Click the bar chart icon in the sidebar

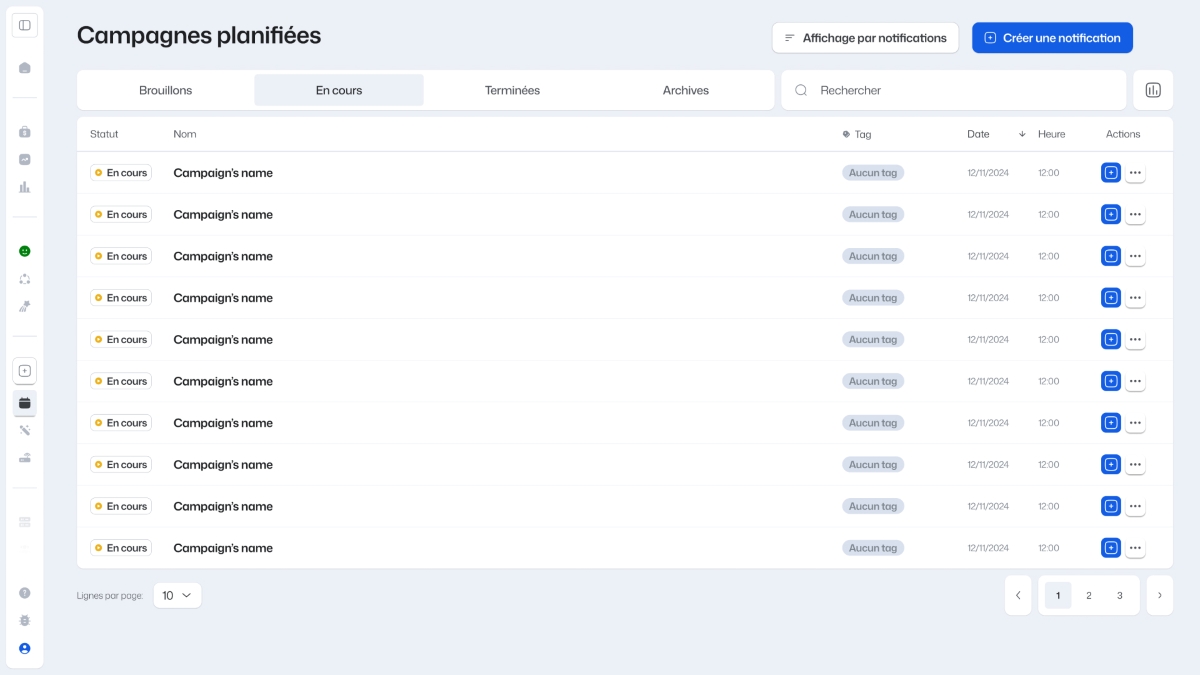(25, 187)
